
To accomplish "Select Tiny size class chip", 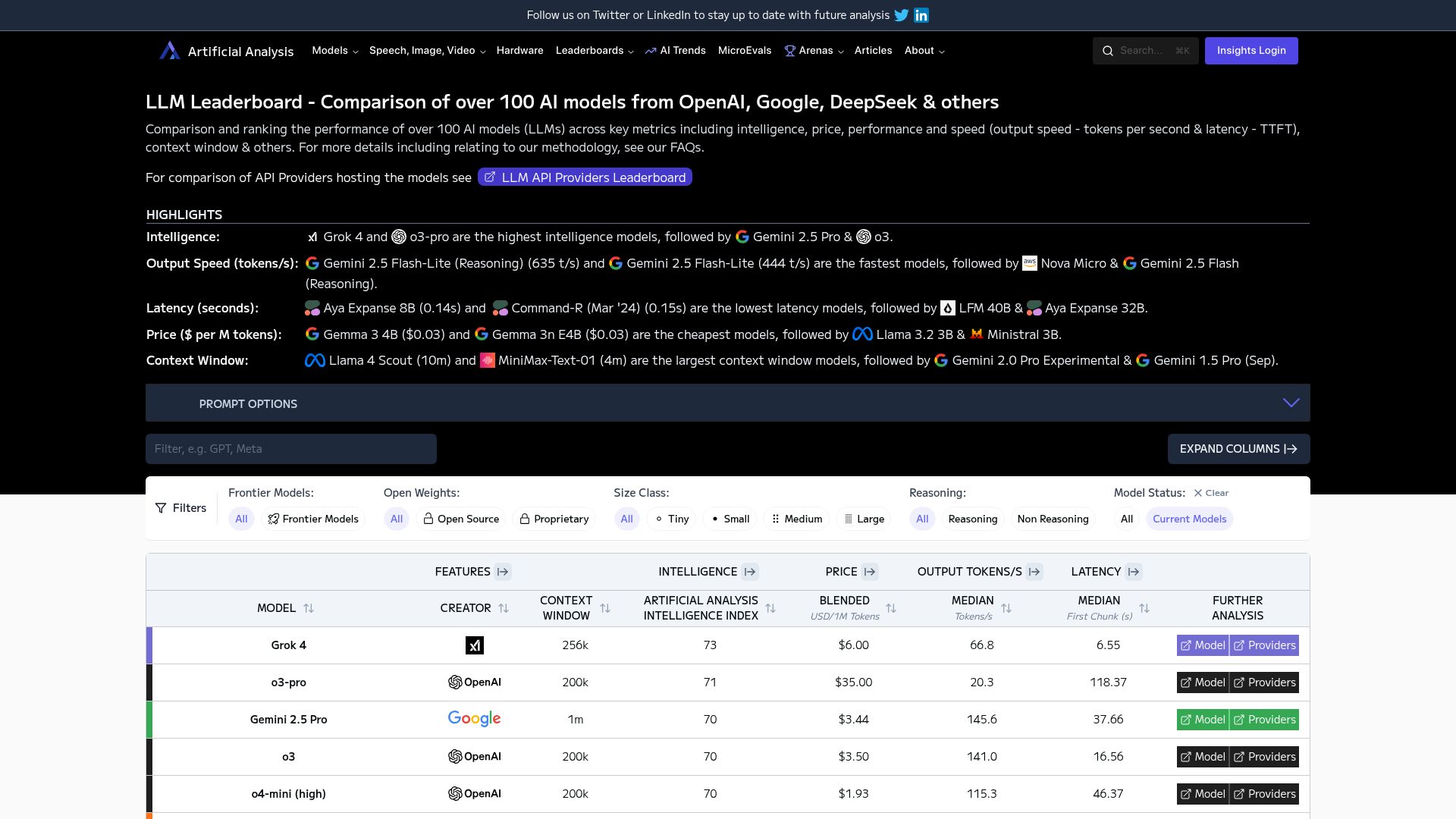I will click(x=671, y=519).
